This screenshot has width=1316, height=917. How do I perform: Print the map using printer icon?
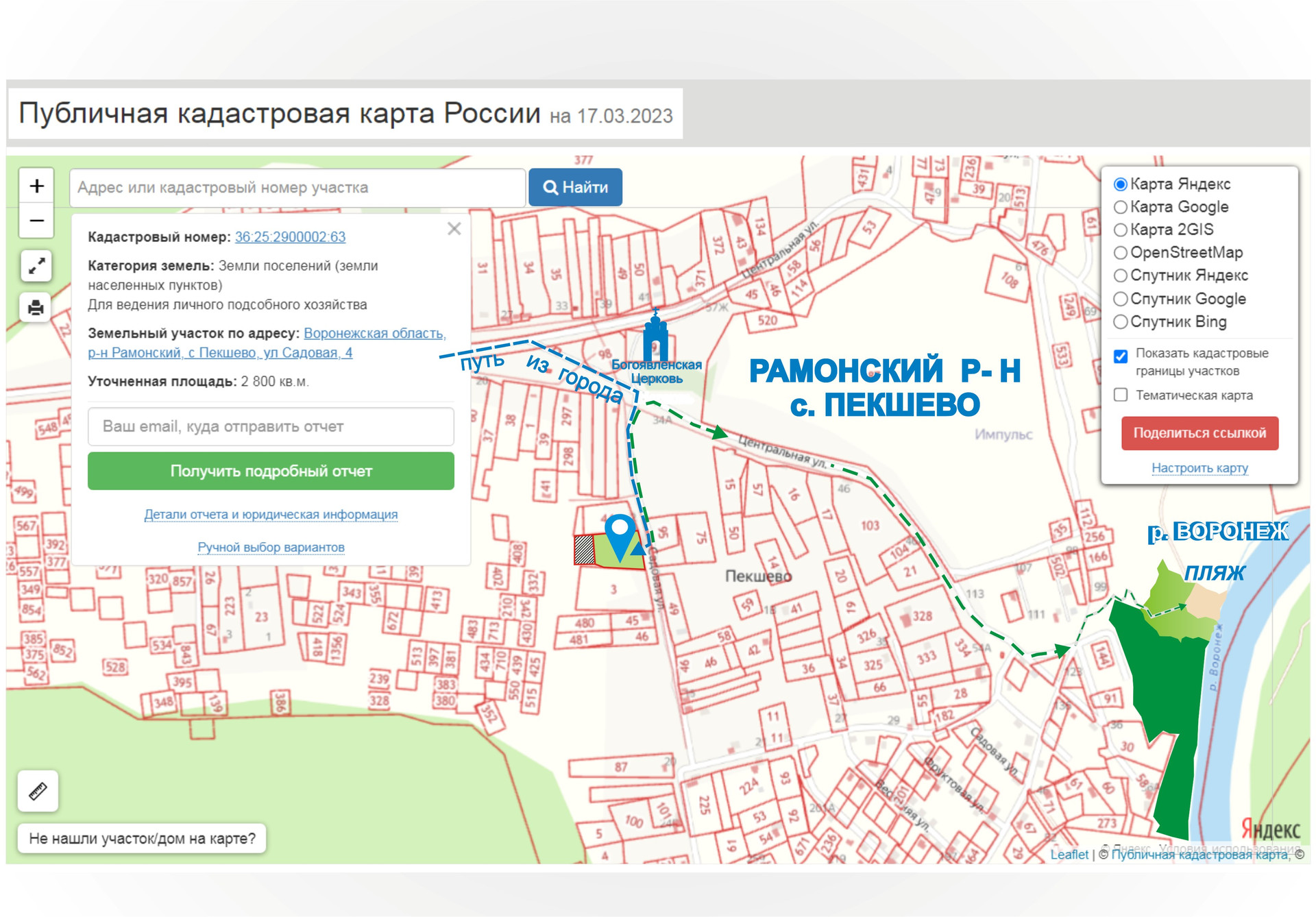pos(37,308)
